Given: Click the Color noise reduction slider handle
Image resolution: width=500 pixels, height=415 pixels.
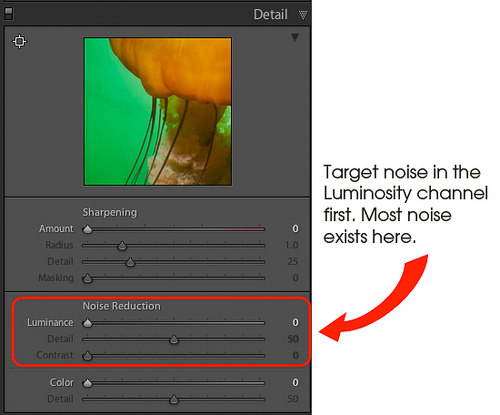Looking at the screenshot, I should 88,383.
